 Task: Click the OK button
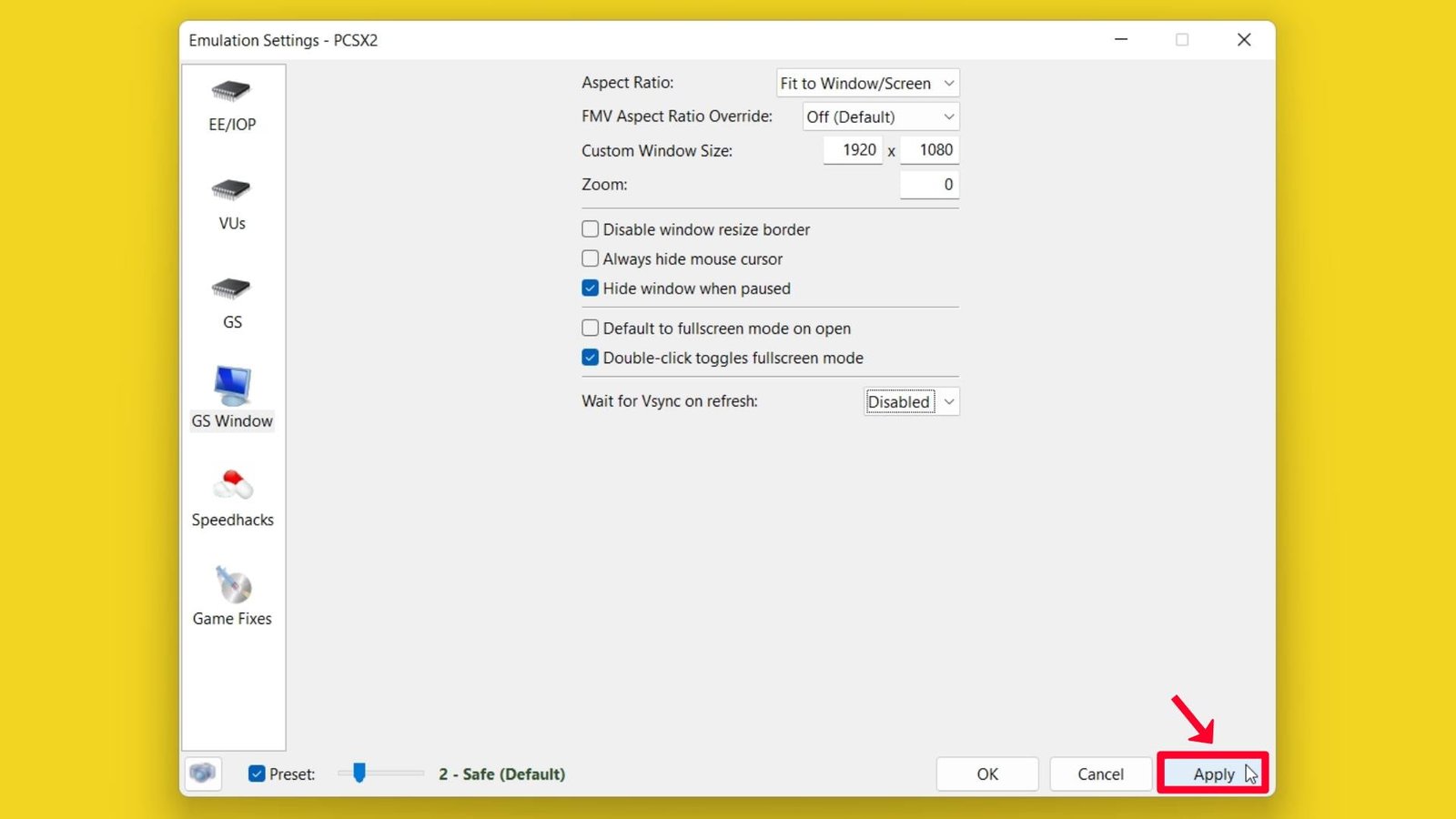tap(987, 773)
